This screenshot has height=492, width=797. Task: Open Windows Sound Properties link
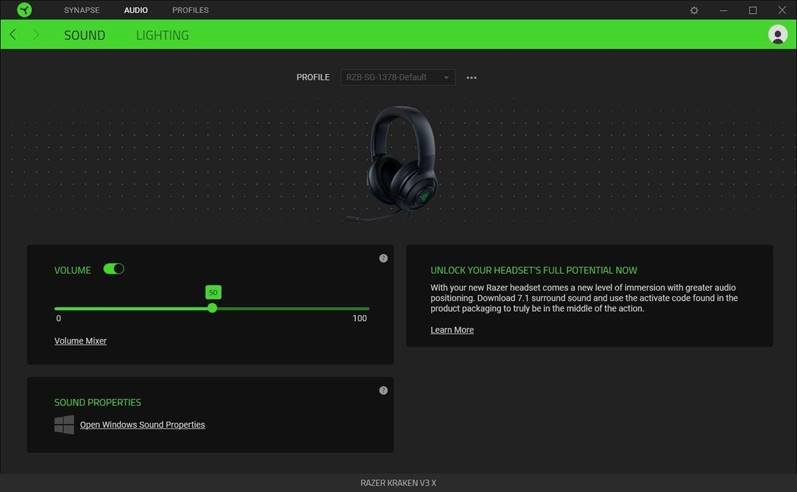(x=142, y=424)
